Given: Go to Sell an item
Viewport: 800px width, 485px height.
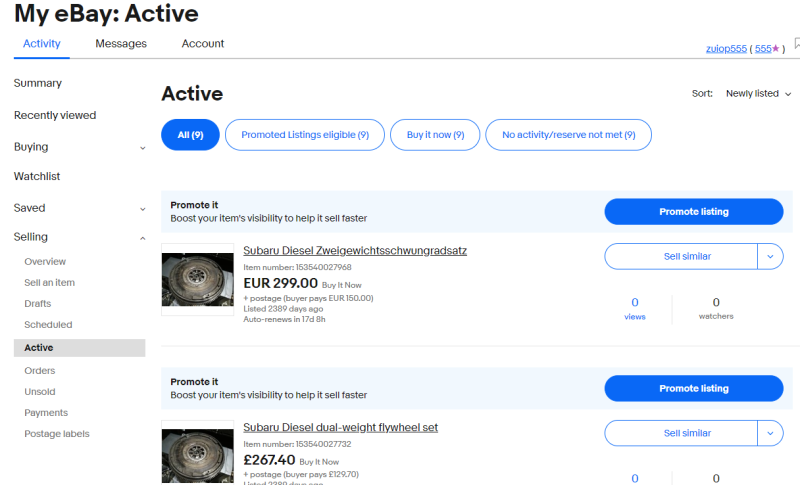Looking at the screenshot, I should (x=49, y=283).
